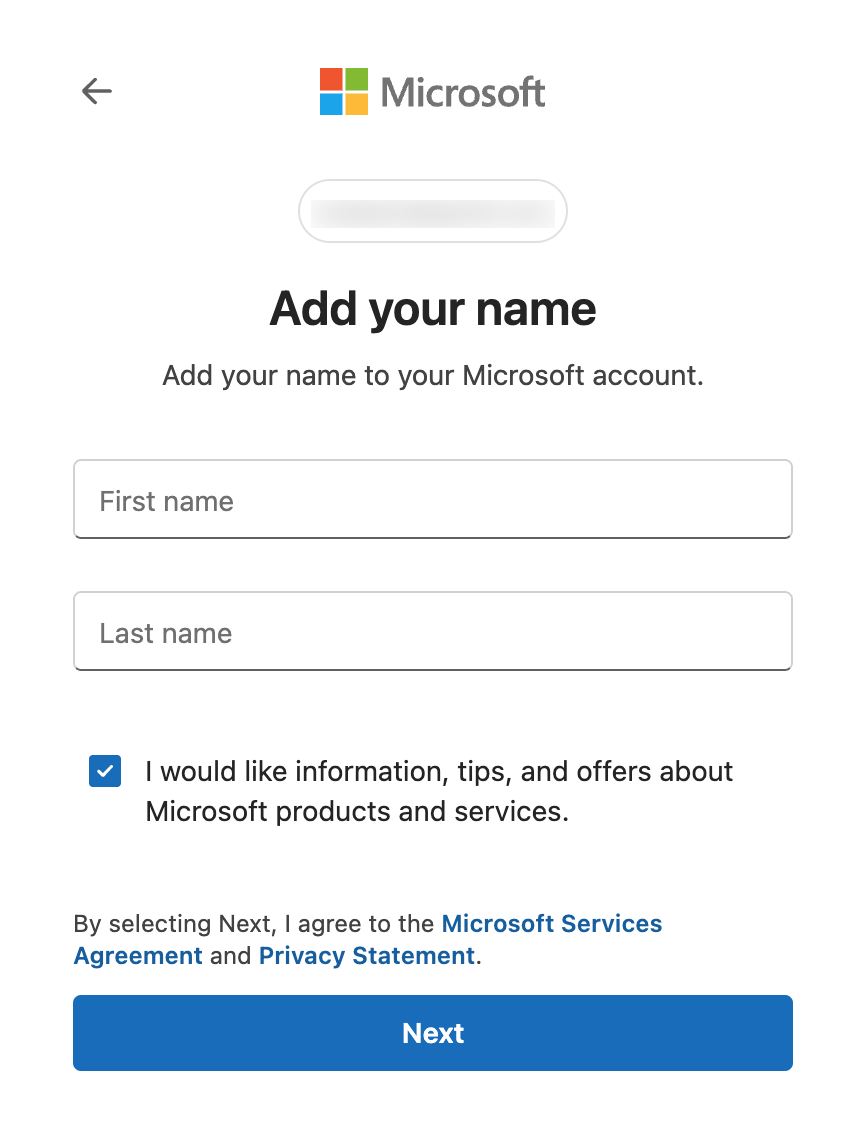Click the Microsoft logo
Screen dimensions: 864x1138
[432, 91]
